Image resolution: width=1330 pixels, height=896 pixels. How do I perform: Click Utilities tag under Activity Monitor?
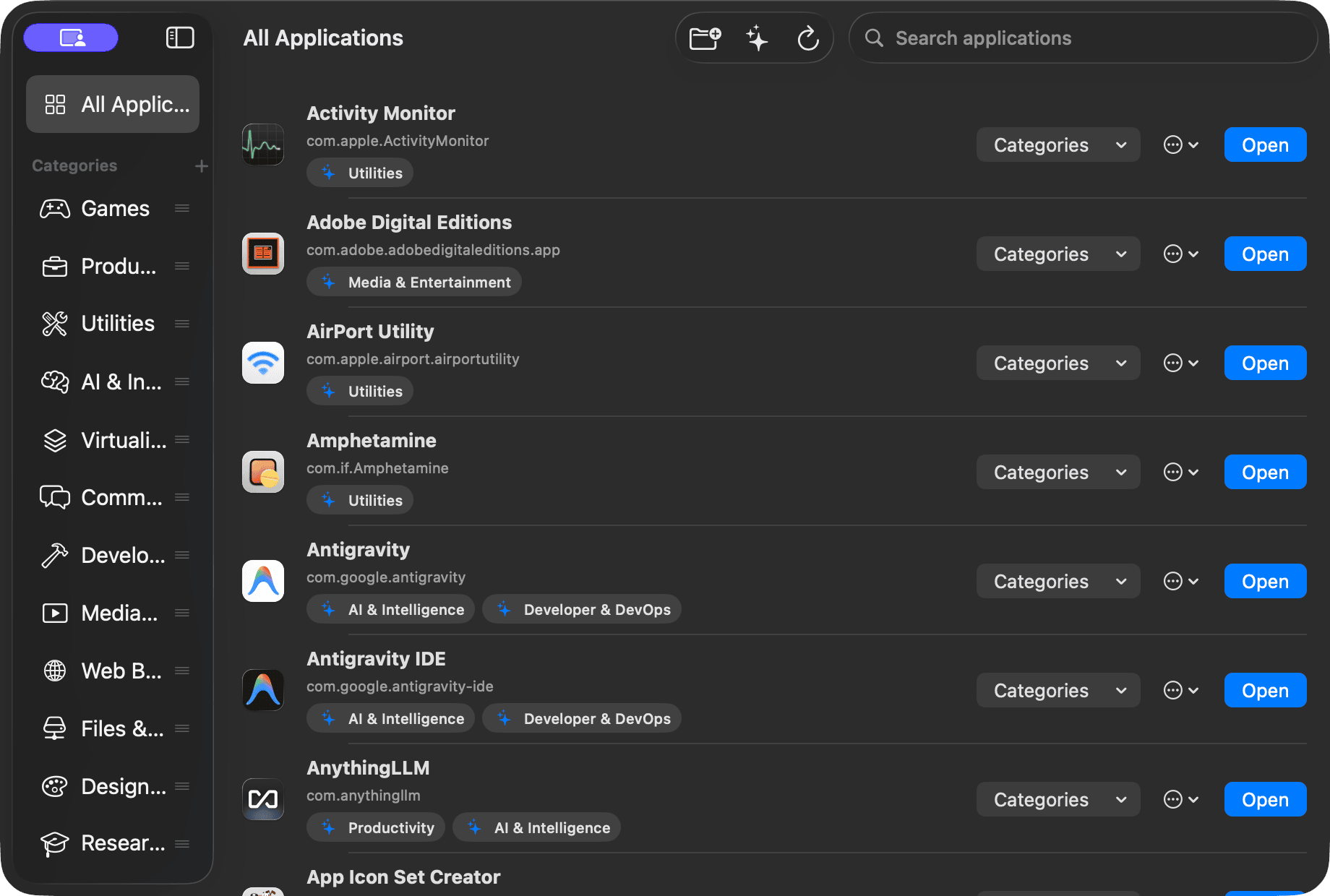pos(360,173)
